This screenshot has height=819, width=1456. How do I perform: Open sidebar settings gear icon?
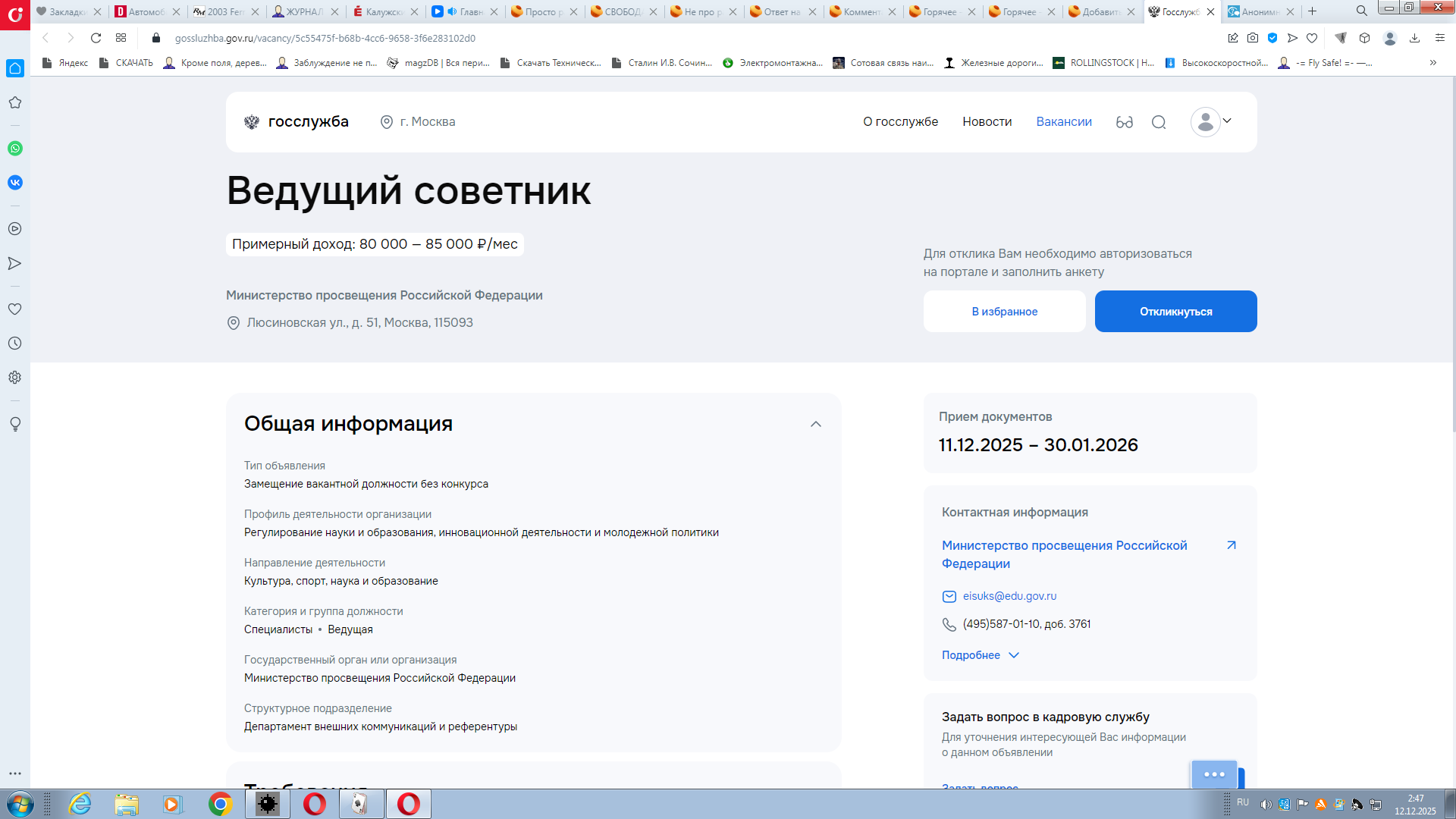(15, 378)
